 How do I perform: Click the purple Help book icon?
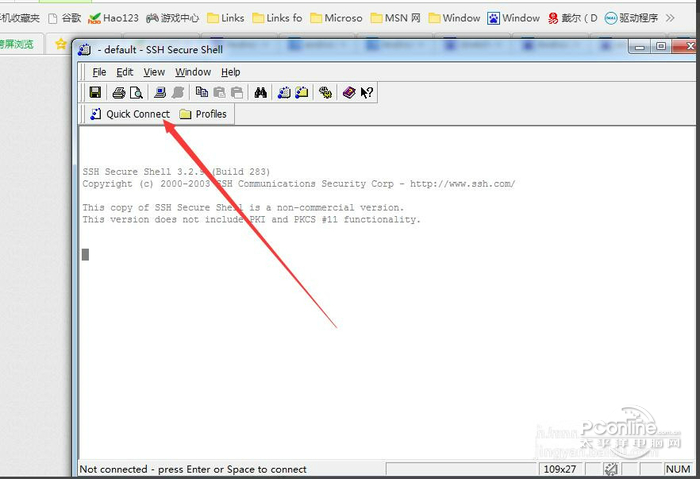tap(349, 92)
